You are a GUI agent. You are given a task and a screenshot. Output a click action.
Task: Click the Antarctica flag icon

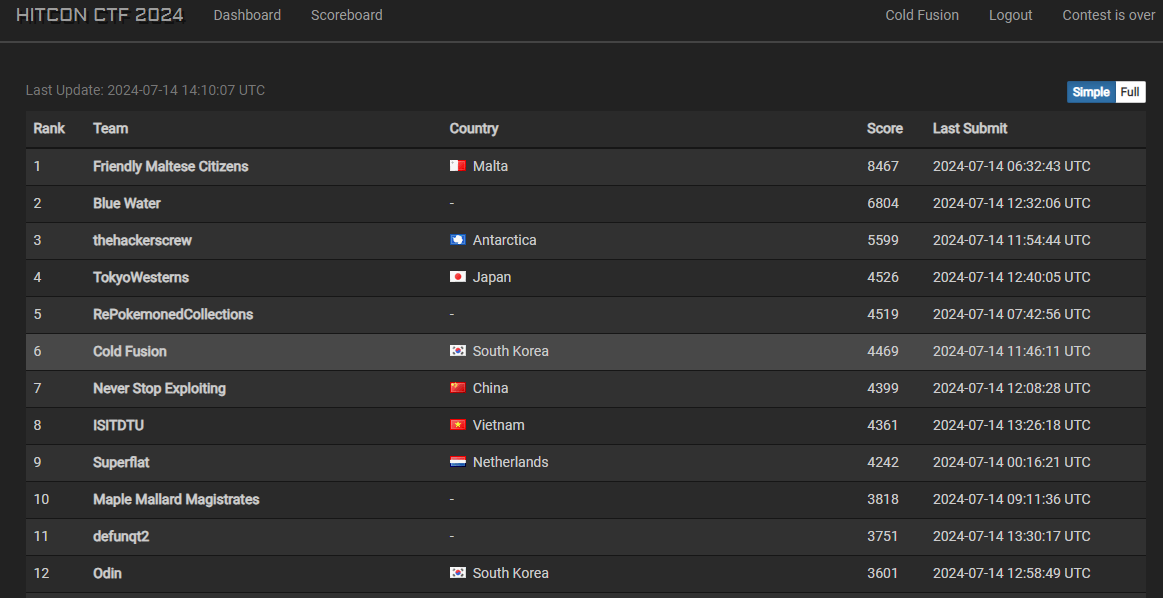click(x=458, y=240)
